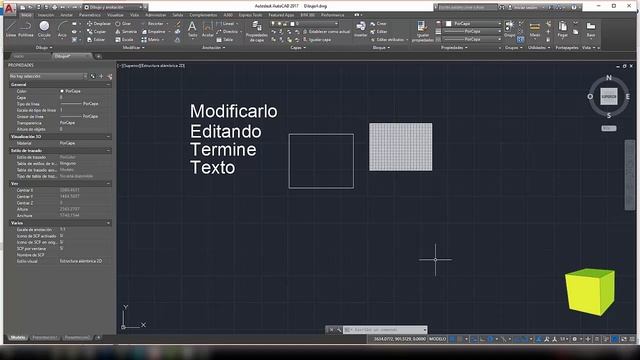Select the Línea draw tool
The width and height of the screenshot is (640, 360).
tap(11, 29)
